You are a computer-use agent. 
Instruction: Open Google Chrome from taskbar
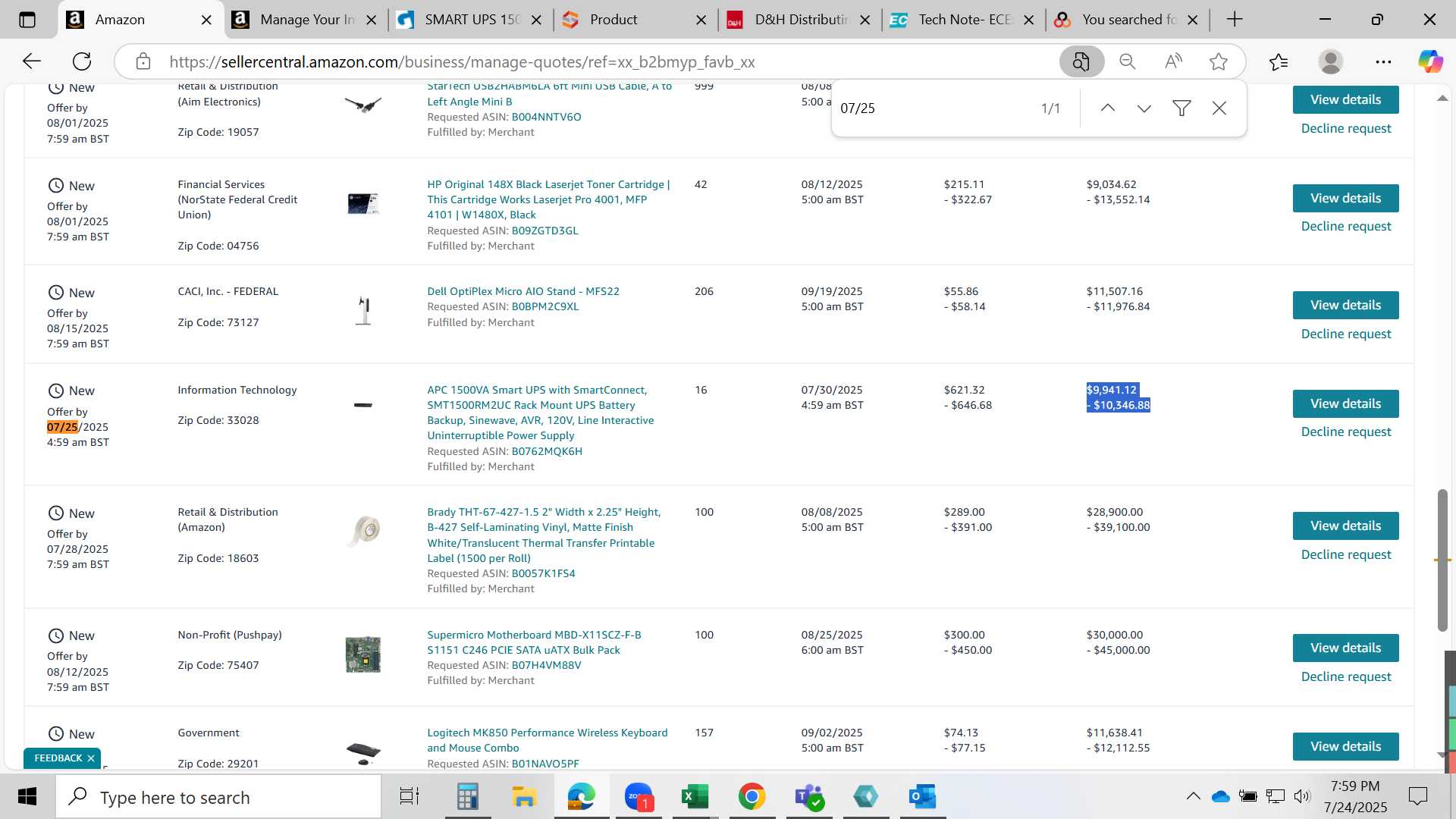pyautogui.click(x=752, y=797)
